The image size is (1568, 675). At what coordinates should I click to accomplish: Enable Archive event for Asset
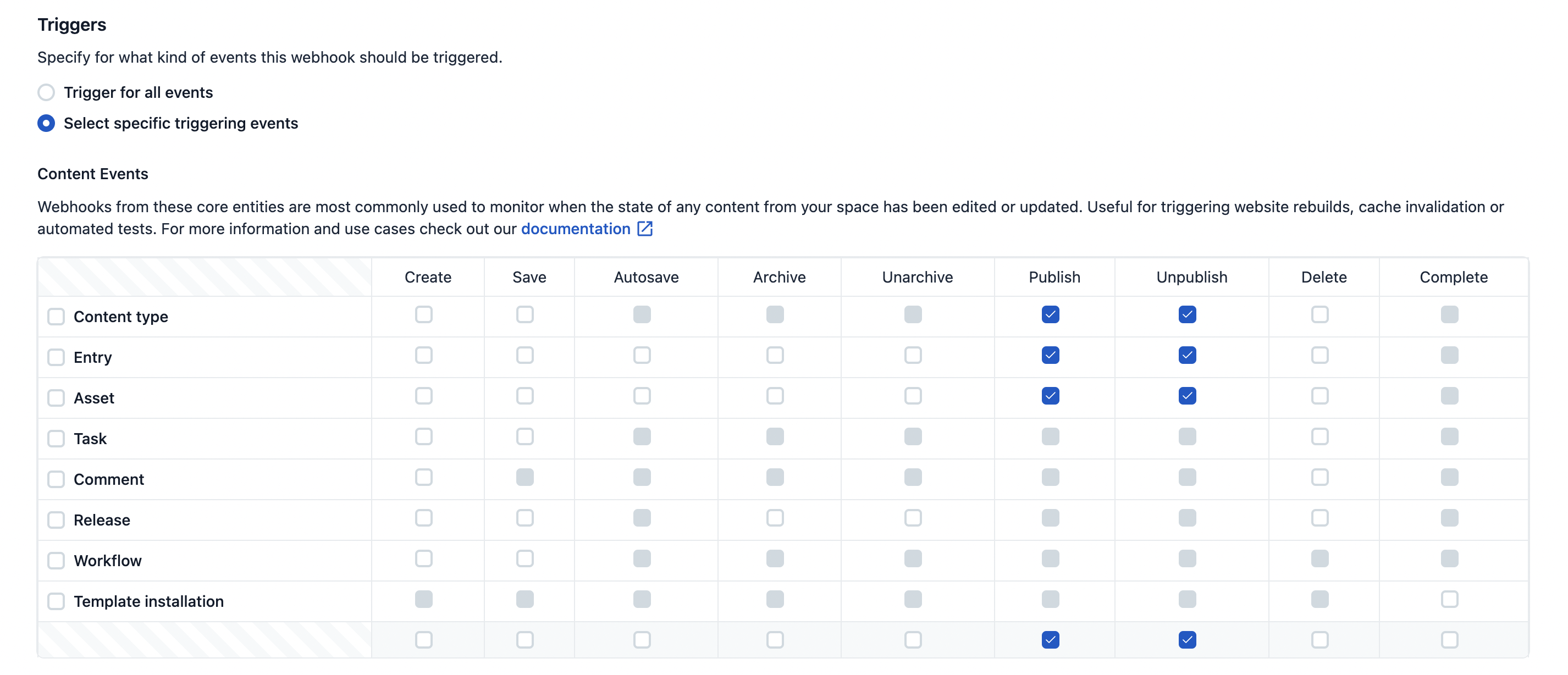(x=774, y=396)
